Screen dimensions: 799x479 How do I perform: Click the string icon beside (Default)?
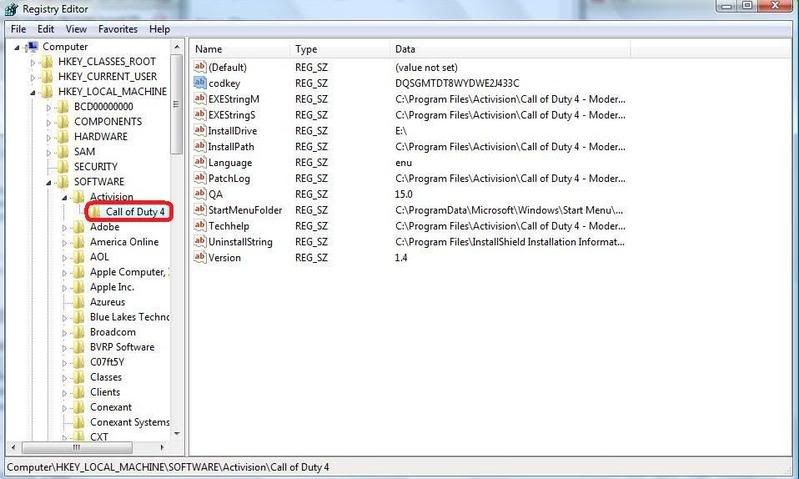200,67
